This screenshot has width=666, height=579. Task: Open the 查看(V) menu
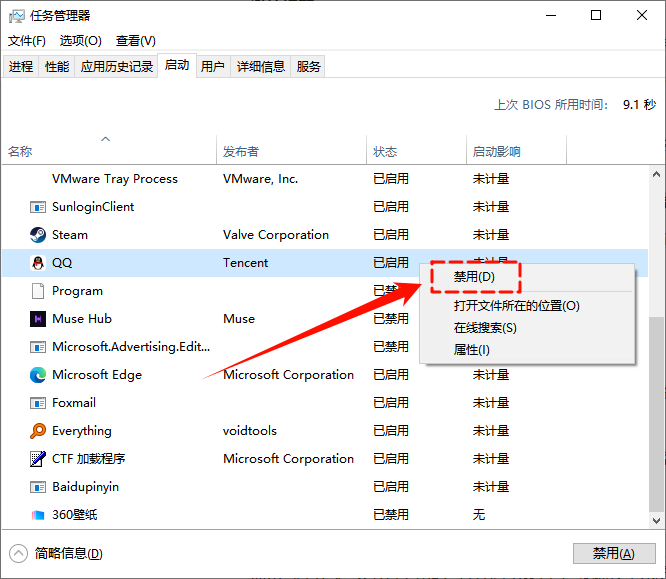point(135,41)
